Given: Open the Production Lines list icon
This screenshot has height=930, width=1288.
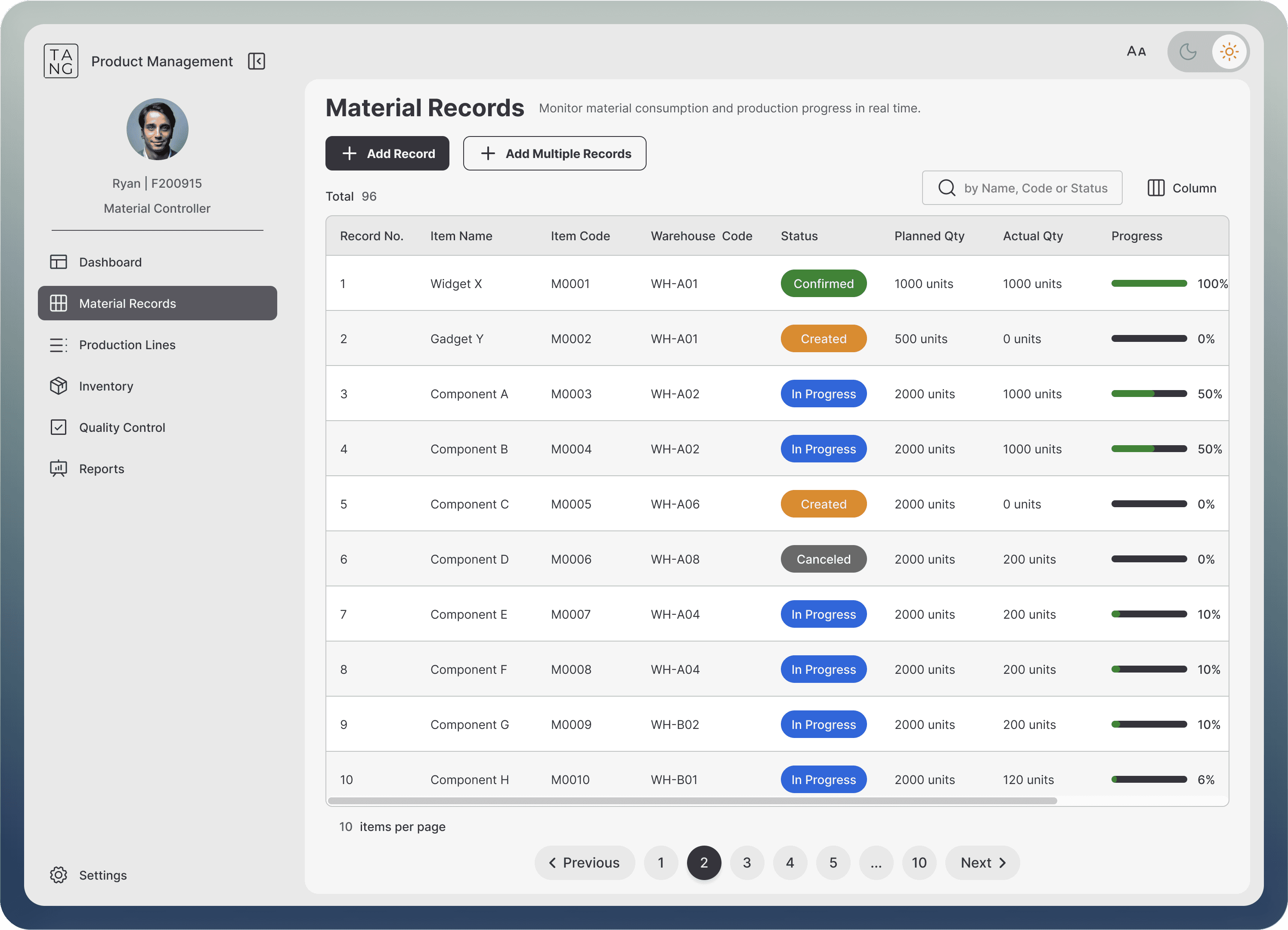Looking at the screenshot, I should tap(59, 345).
